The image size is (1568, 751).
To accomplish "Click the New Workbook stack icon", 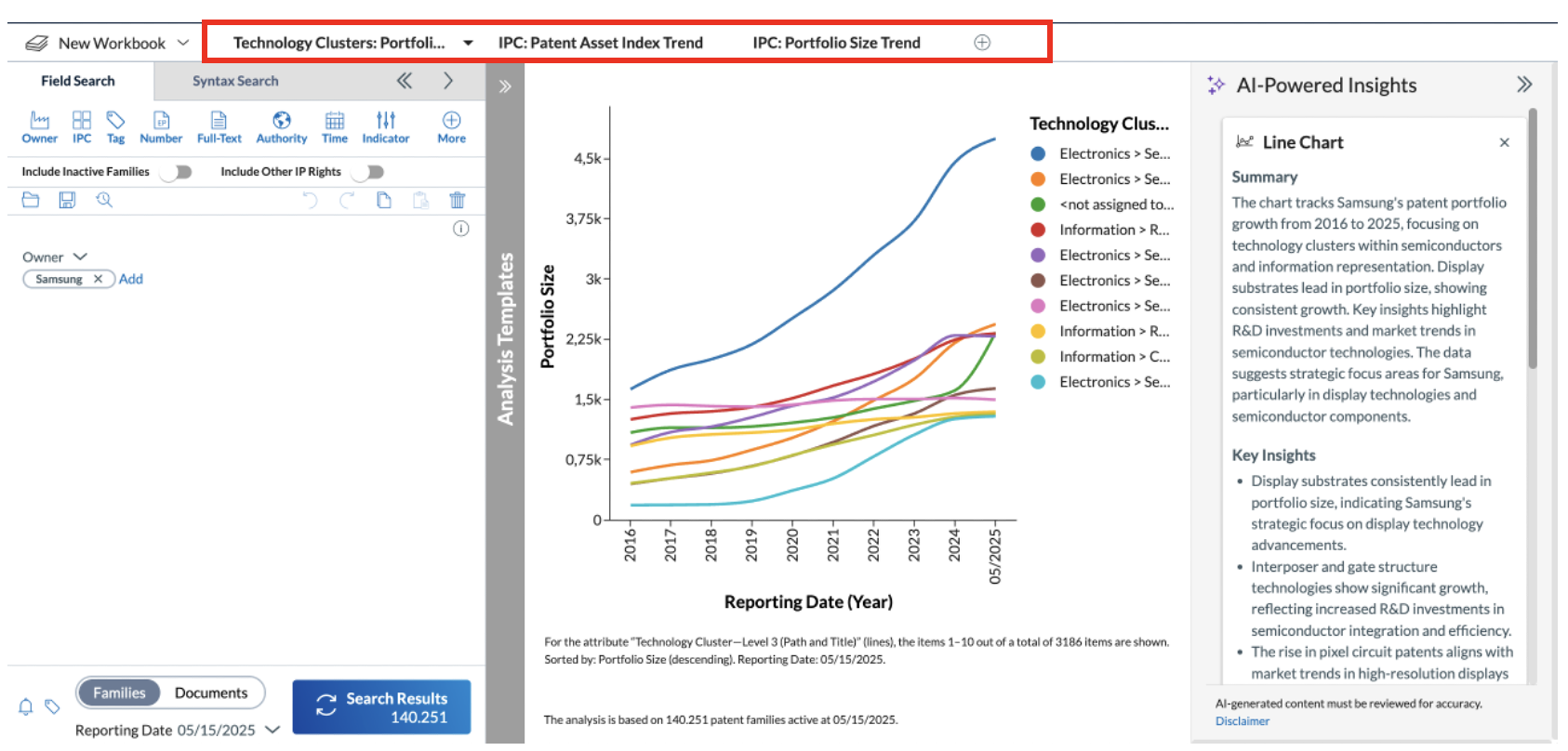I will point(36,43).
